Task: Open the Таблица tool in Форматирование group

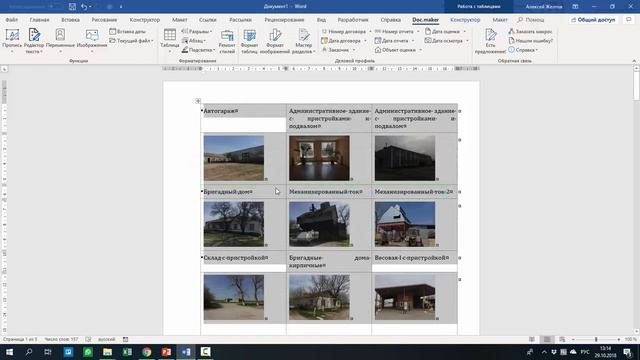Action: coord(169,40)
